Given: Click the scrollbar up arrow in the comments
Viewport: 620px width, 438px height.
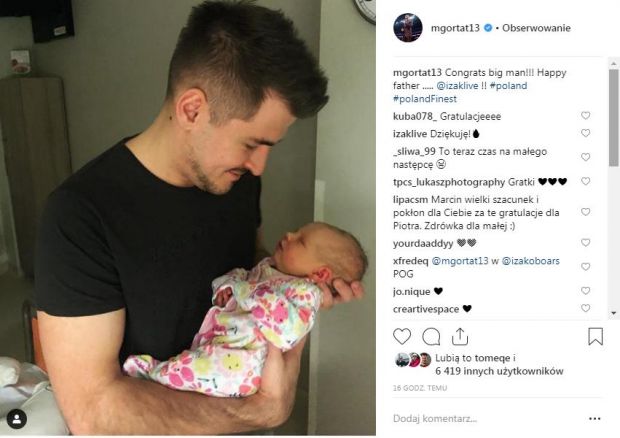Looking at the screenshot, I should pyautogui.click(x=614, y=63).
